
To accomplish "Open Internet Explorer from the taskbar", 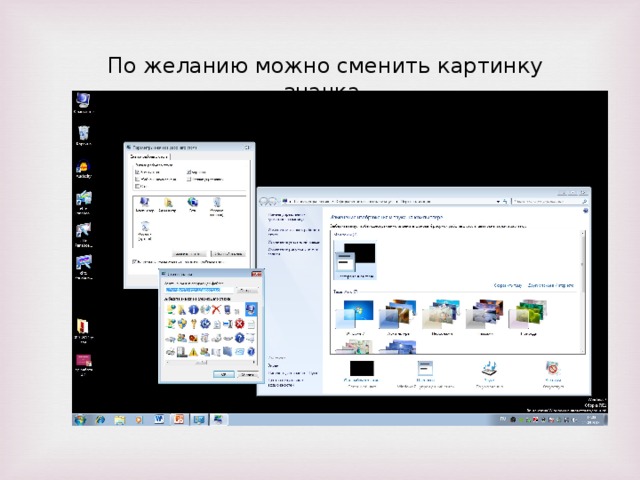I will point(100,419).
